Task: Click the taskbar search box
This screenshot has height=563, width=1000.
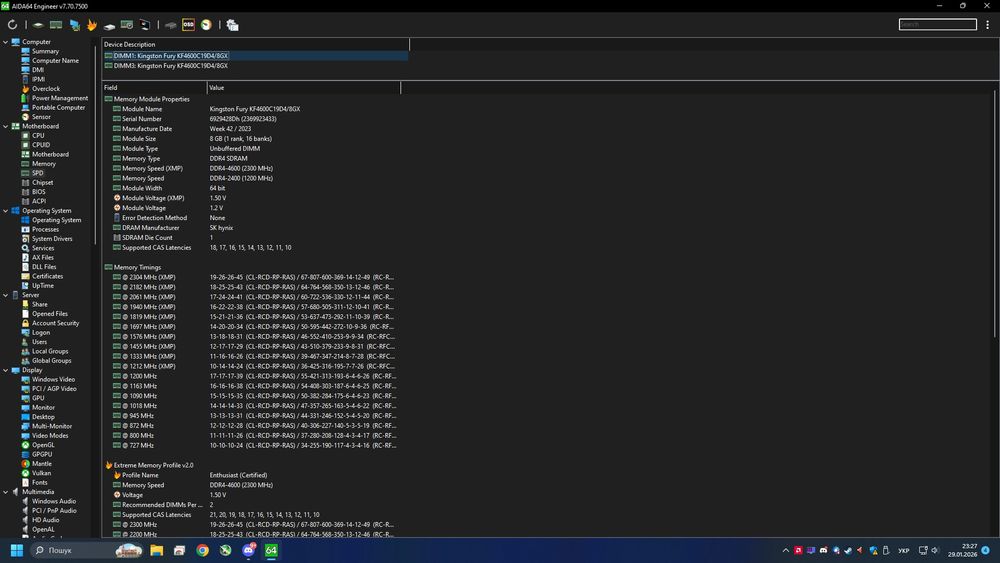Action: click(x=87, y=550)
